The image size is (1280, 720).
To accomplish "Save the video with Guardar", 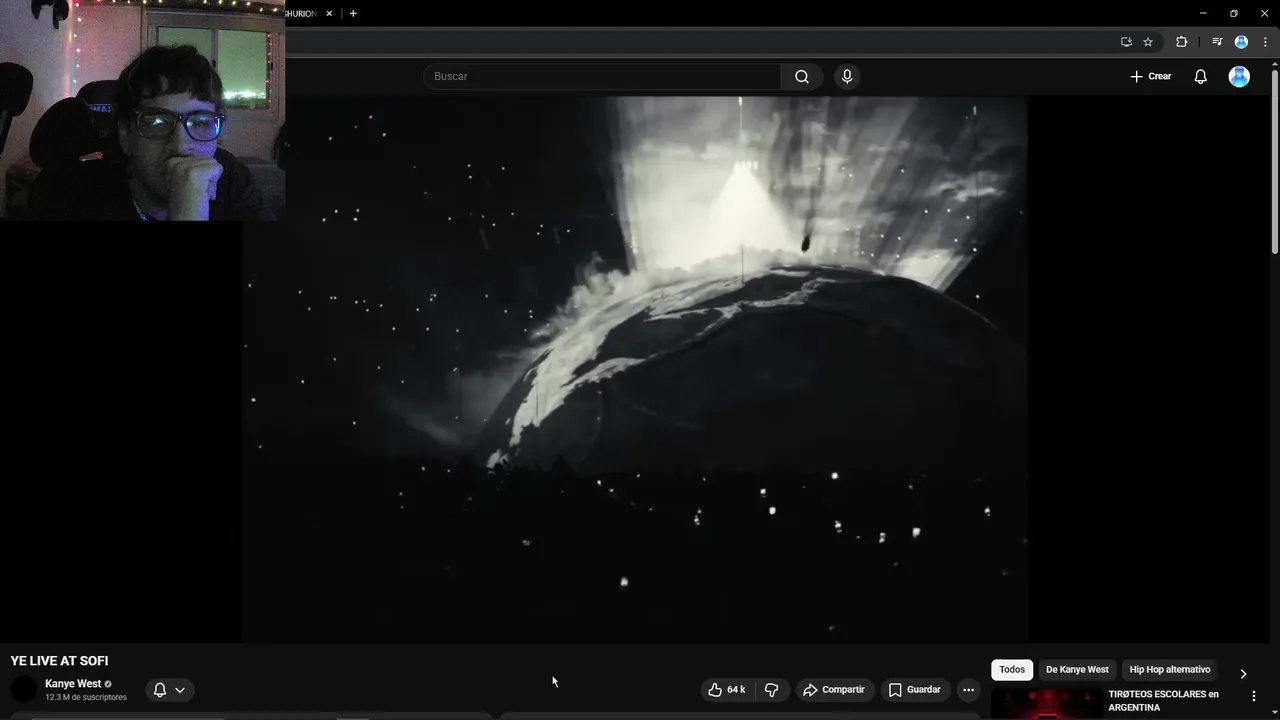I will (x=915, y=690).
